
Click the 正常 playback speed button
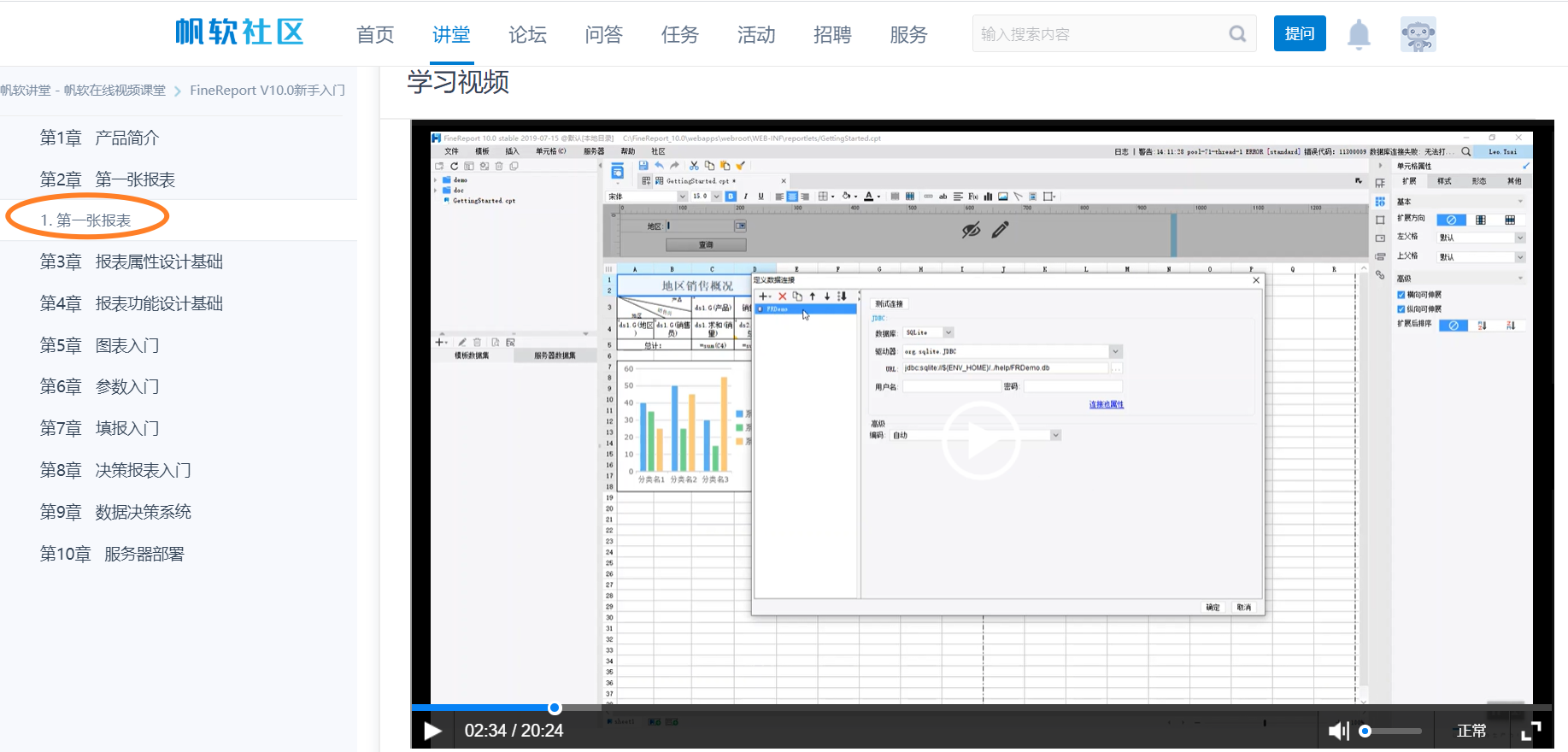click(x=1471, y=731)
